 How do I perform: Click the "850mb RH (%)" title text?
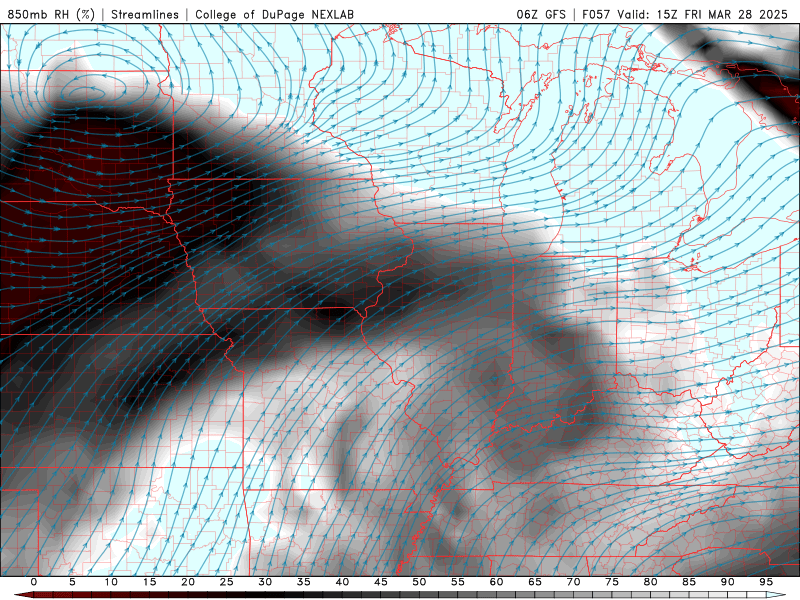[x=51, y=14]
